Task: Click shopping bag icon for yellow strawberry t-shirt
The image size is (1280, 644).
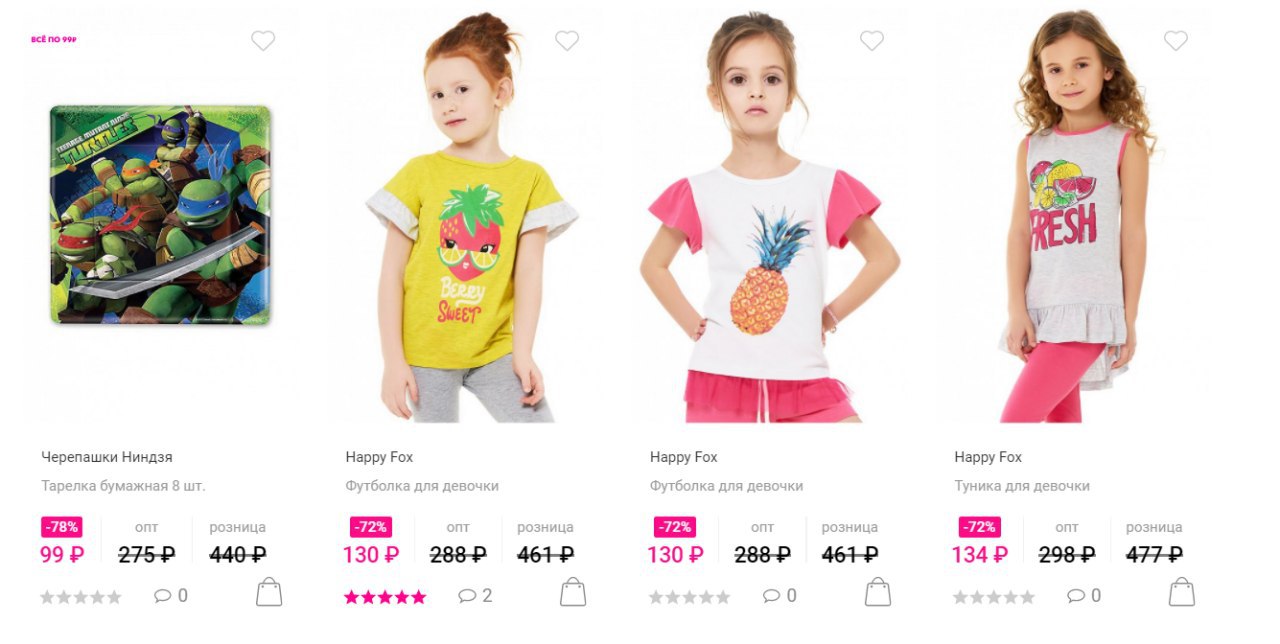Action: point(573,592)
